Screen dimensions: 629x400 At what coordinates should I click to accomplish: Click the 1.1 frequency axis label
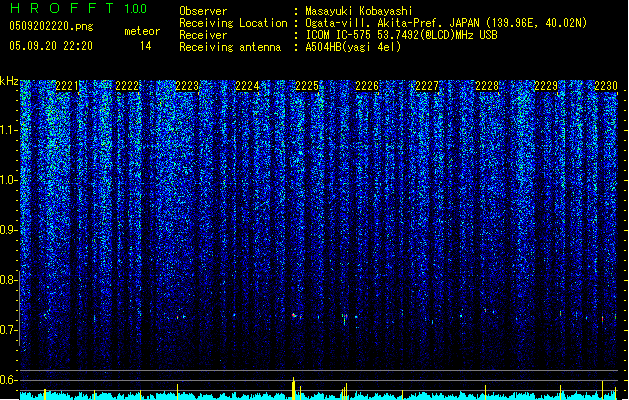8,130
